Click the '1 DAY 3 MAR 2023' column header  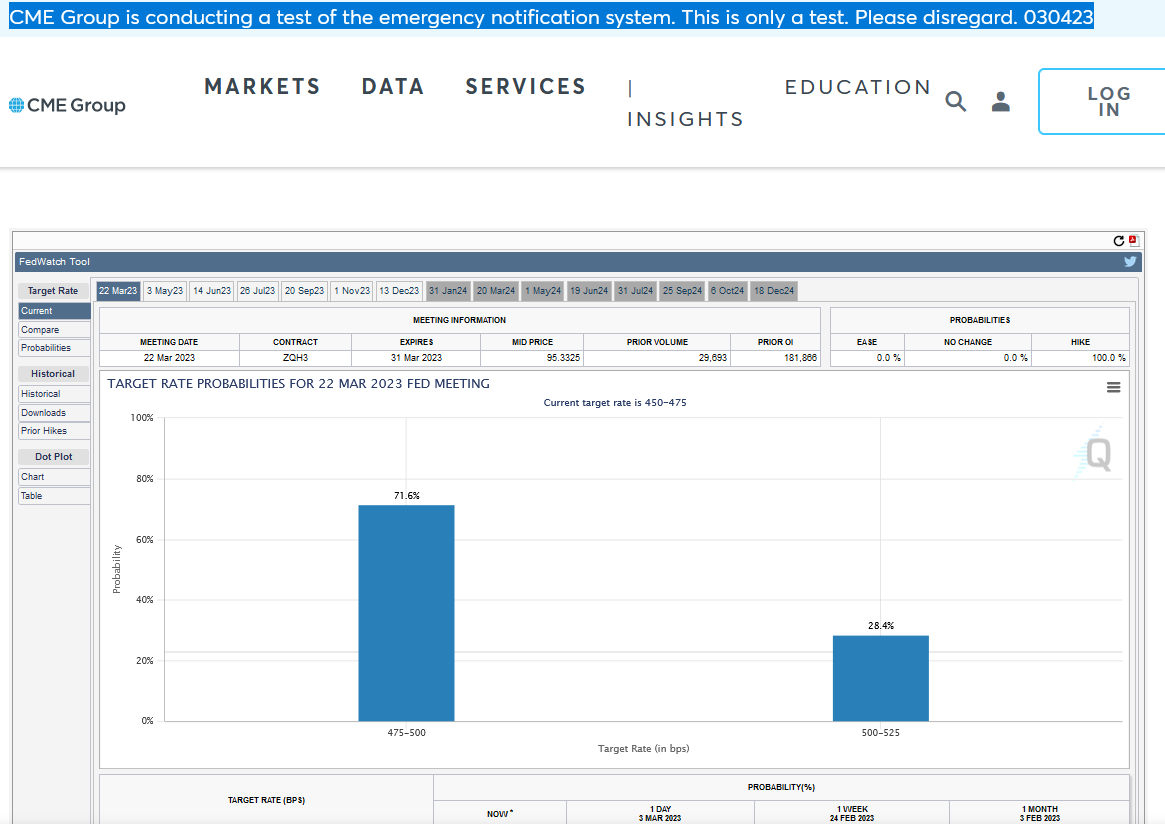click(x=660, y=814)
